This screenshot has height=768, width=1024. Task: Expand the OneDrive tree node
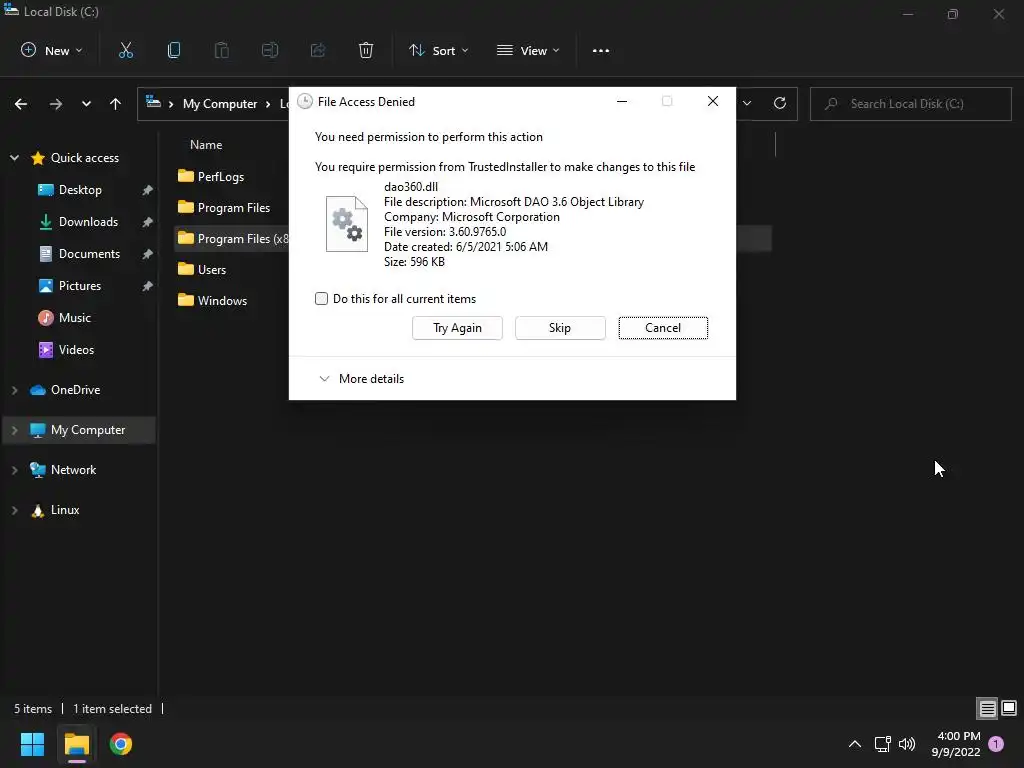point(14,390)
